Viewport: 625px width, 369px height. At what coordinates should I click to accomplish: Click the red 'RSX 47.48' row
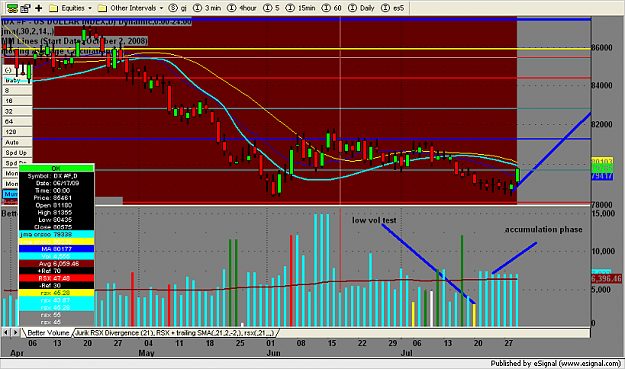(x=56, y=278)
